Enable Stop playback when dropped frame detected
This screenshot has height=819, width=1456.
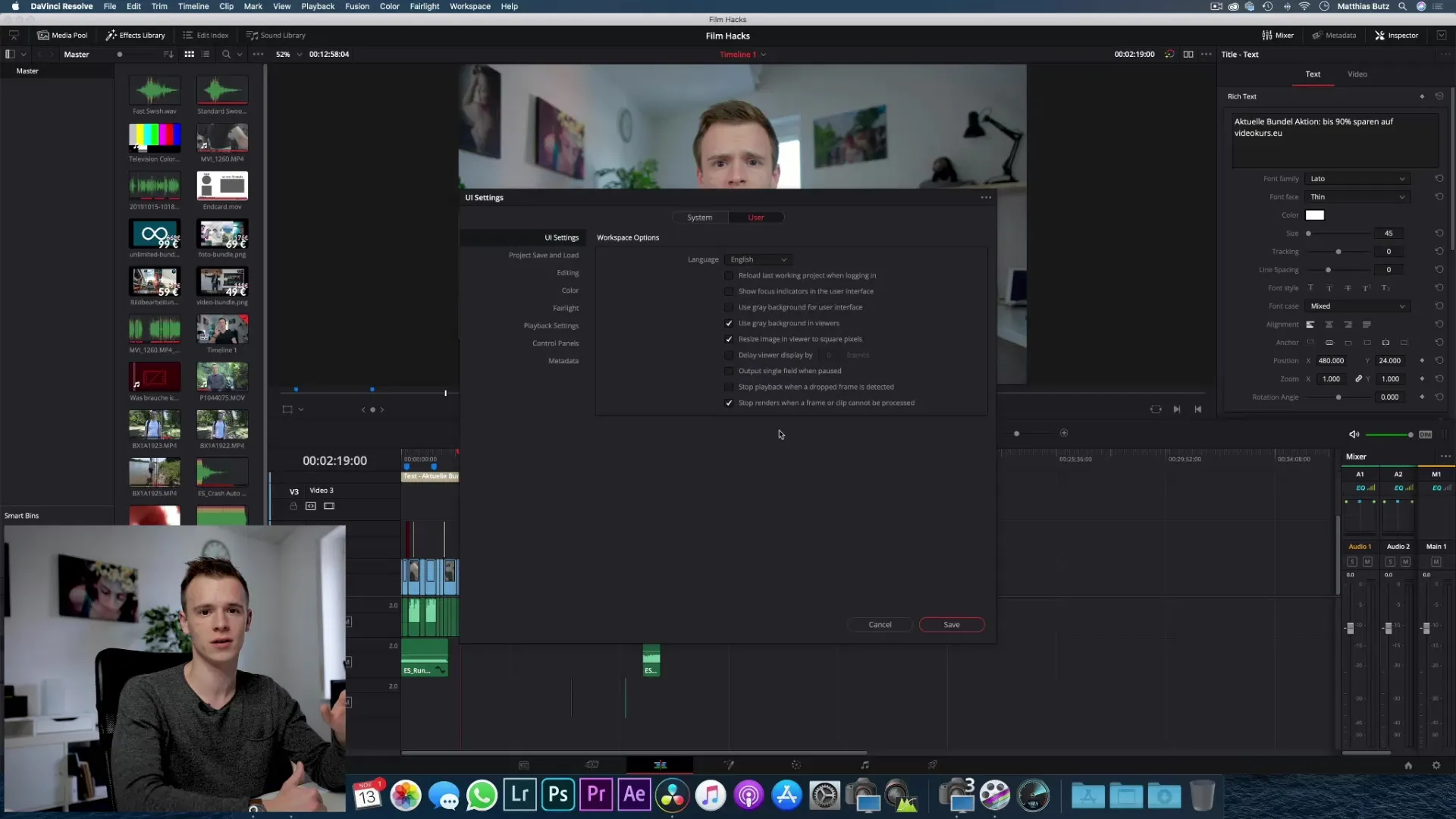pyautogui.click(x=729, y=387)
